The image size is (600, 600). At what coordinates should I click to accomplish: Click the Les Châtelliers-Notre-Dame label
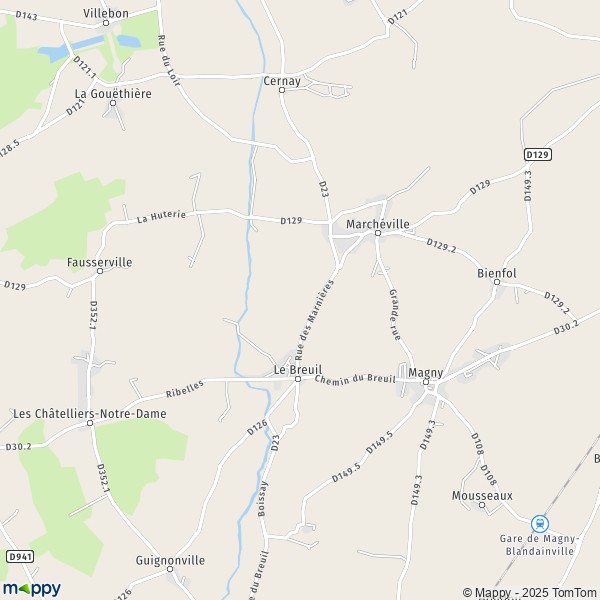(90, 414)
